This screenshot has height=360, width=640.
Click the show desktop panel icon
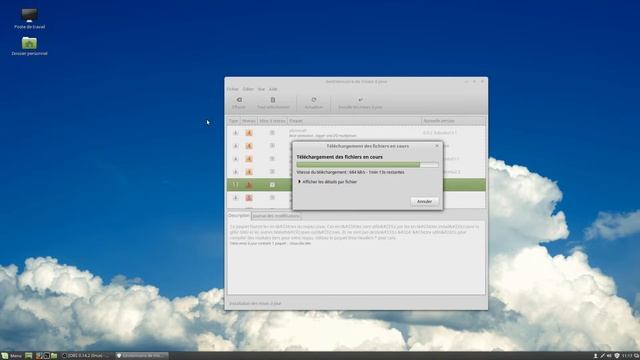29,356
